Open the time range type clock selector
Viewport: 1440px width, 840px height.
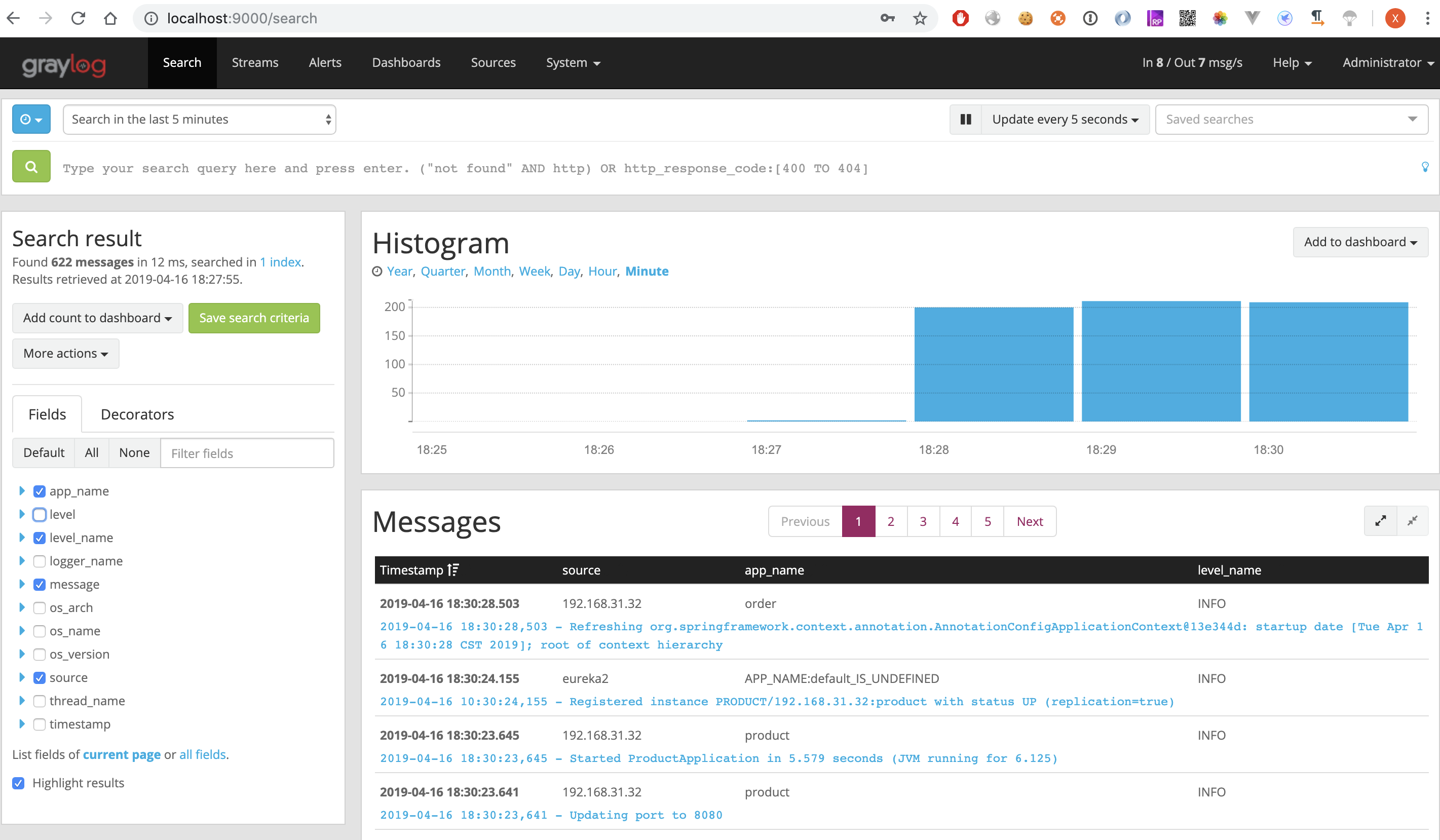(31, 120)
